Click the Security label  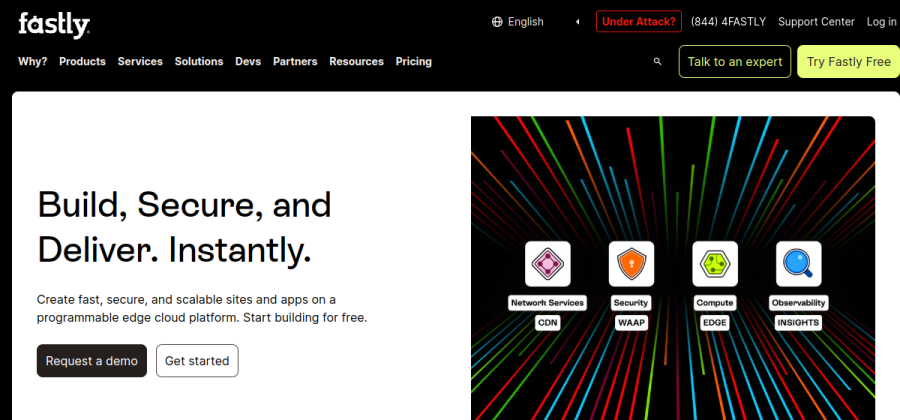[x=631, y=302]
